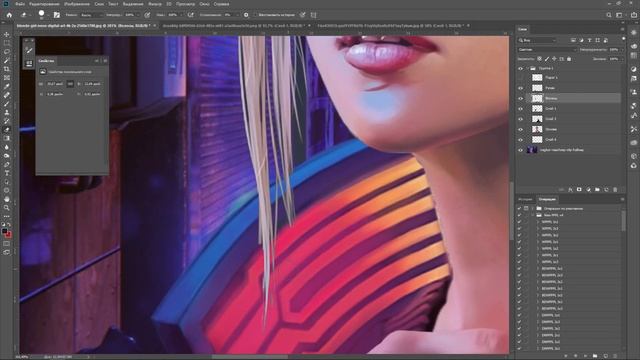
Task: Toggle visibility of Группа 1 group
Action: 520,69
